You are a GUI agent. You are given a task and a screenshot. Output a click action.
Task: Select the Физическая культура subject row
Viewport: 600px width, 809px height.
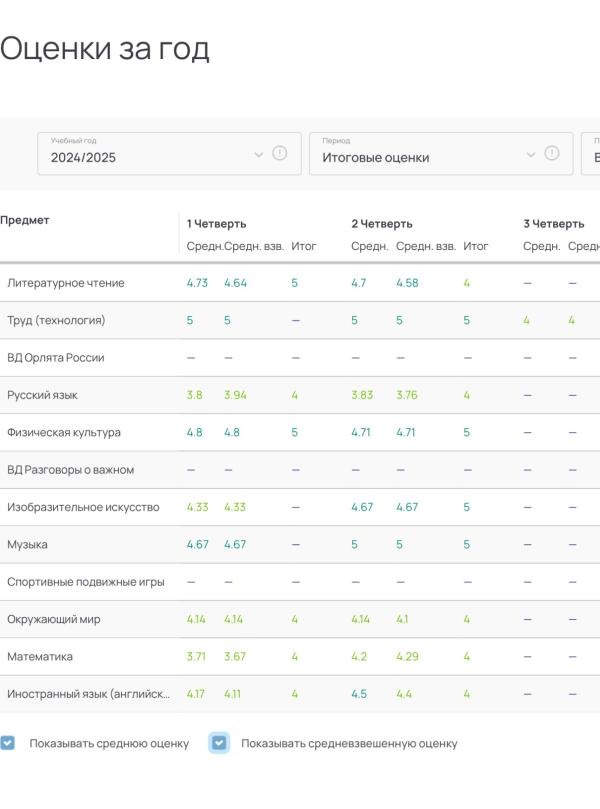300,432
